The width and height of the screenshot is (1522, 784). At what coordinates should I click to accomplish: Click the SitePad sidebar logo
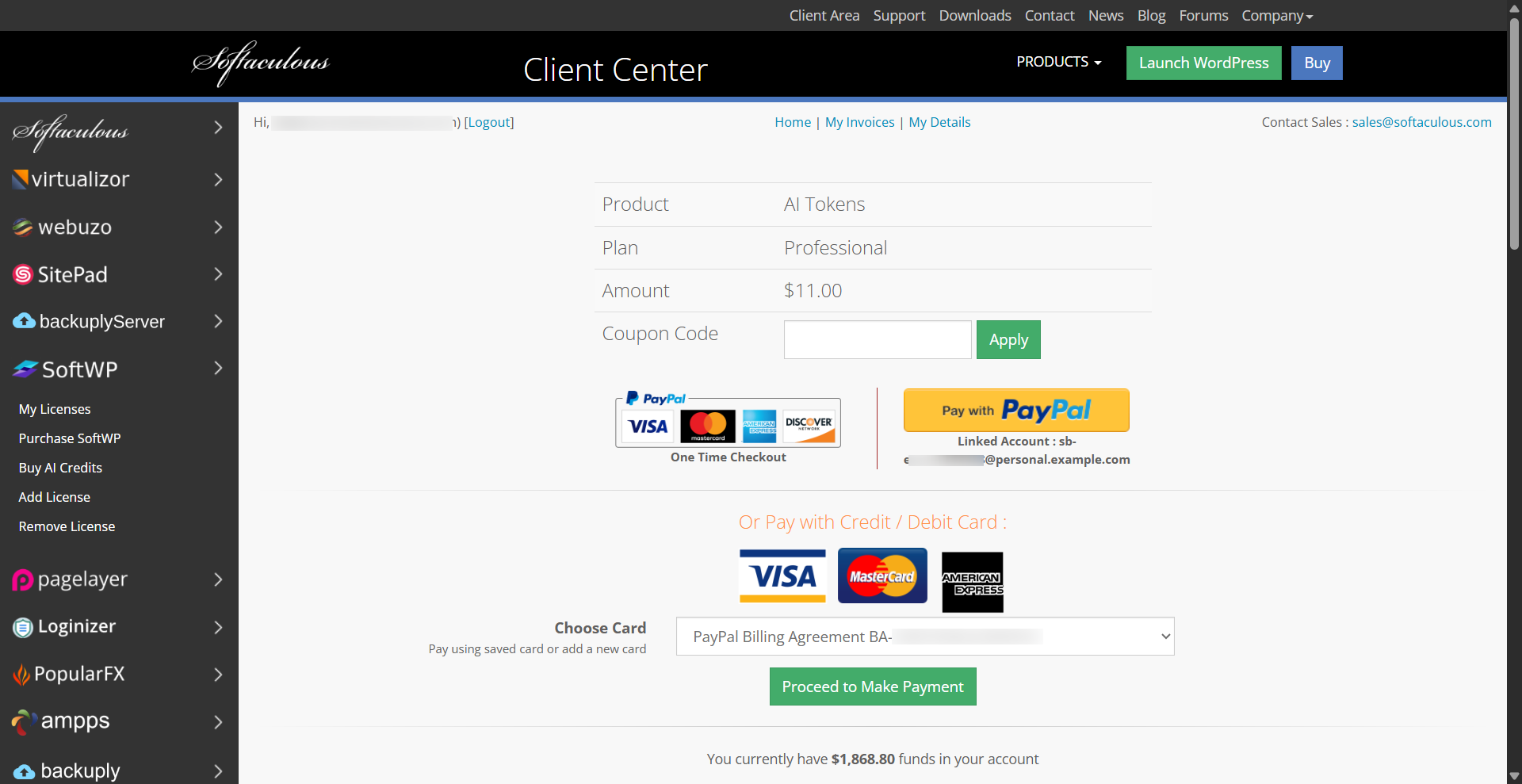click(x=60, y=274)
